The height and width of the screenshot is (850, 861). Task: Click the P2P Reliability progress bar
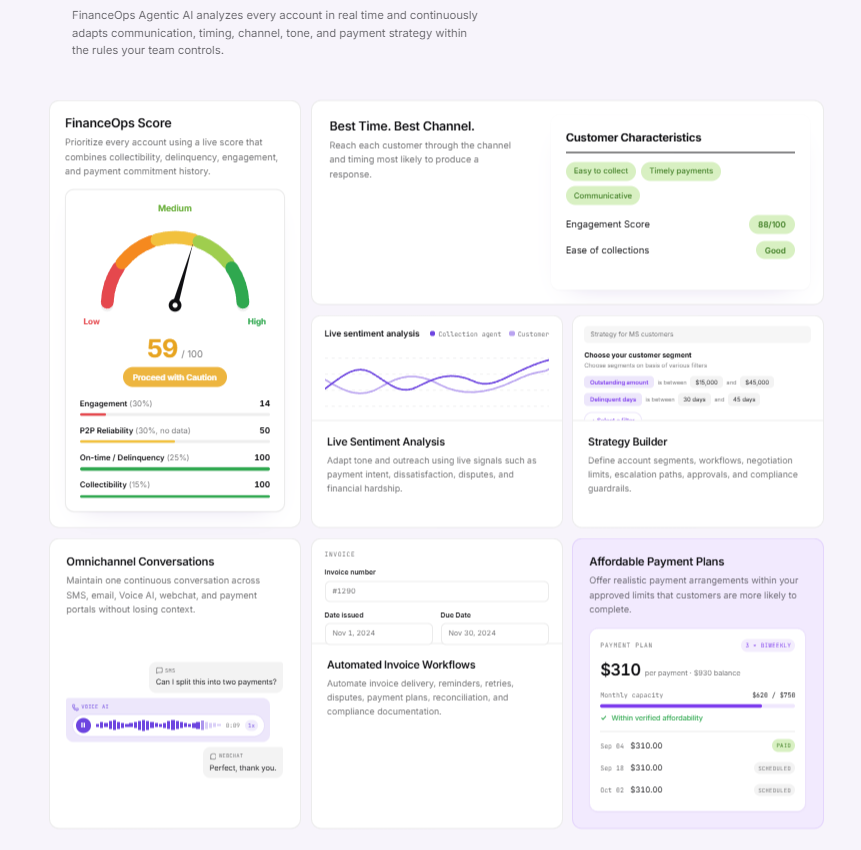click(175, 441)
